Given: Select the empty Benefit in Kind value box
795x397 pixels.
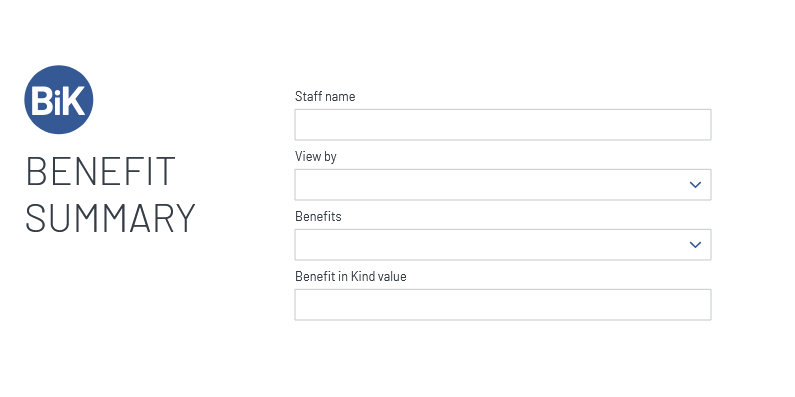Looking at the screenshot, I should coord(503,305).
